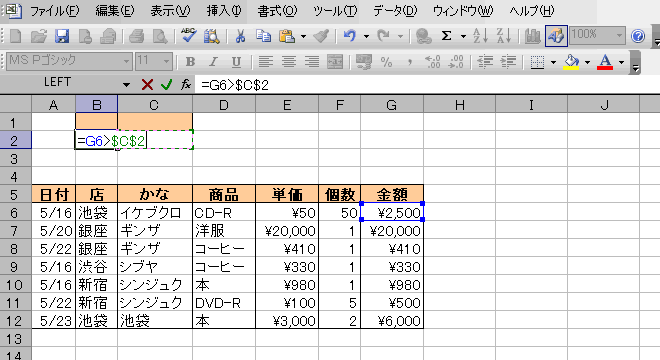
Task: Click the Insert Hyperlink globe icon
Action: (423, 36)
